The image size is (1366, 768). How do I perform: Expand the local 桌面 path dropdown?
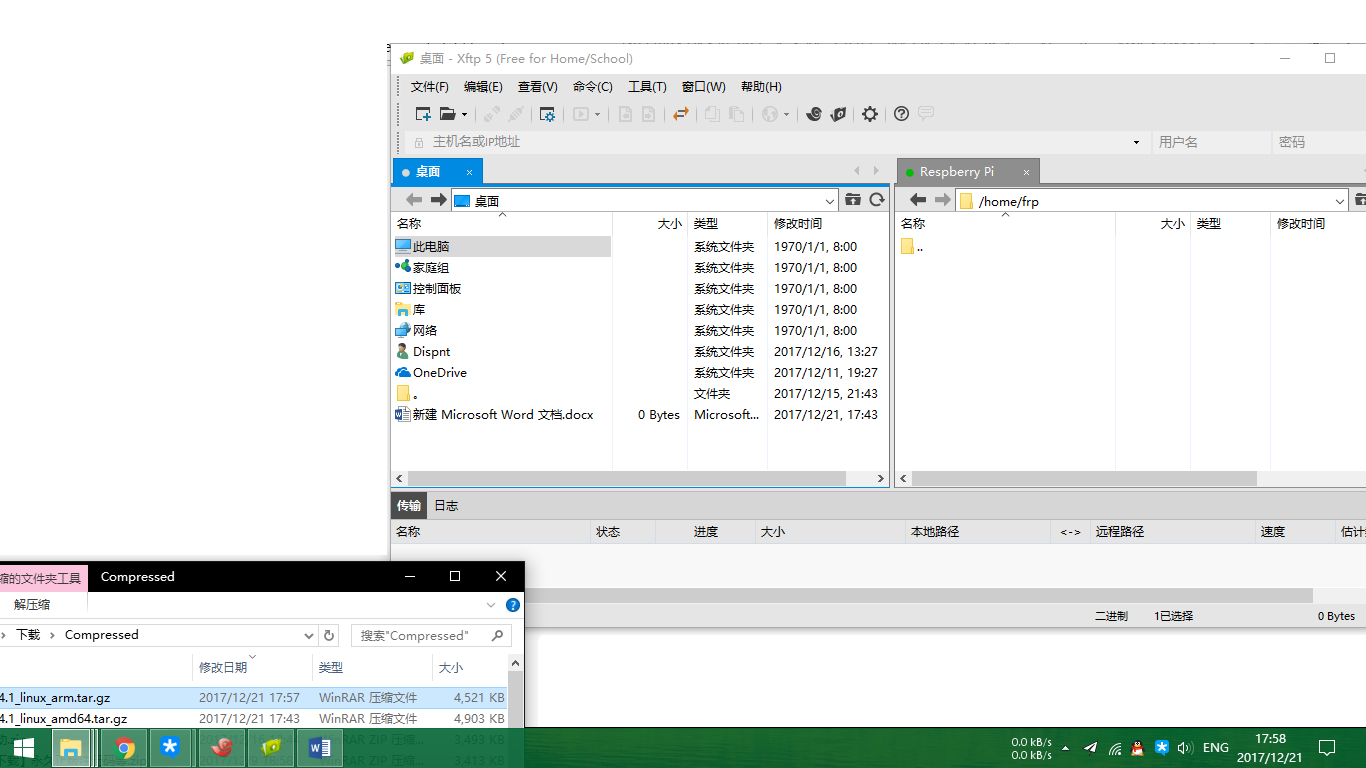coord(830,201)
